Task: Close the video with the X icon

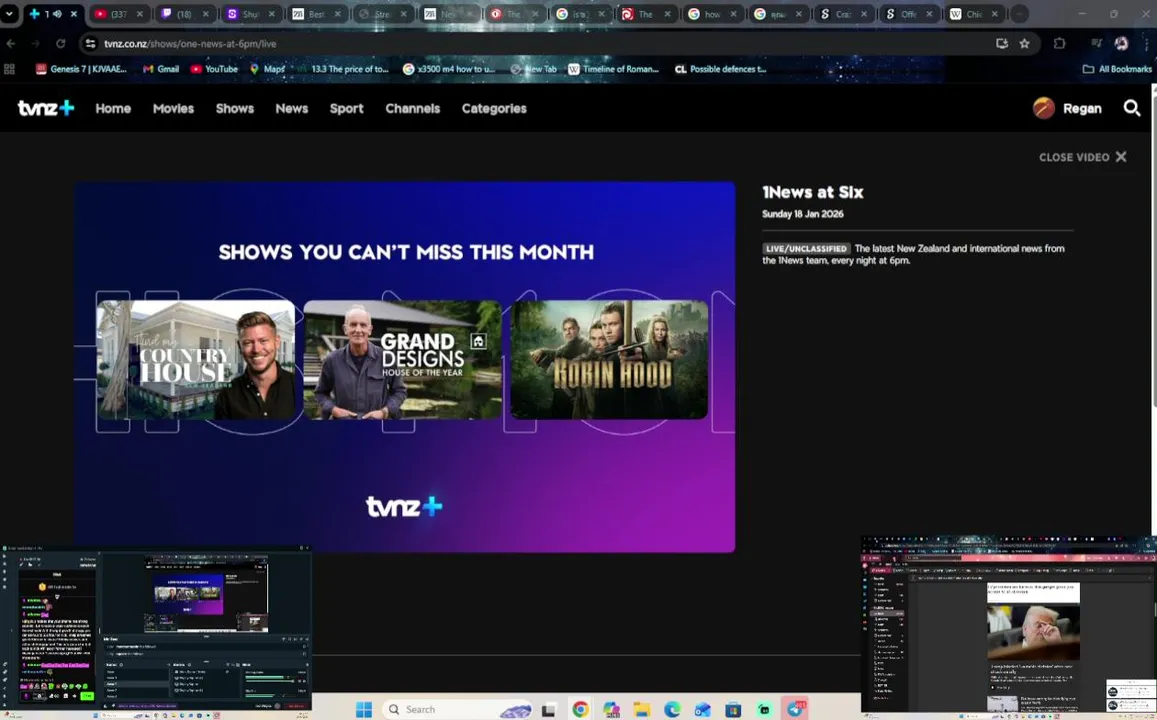Action: [1121, 157]
